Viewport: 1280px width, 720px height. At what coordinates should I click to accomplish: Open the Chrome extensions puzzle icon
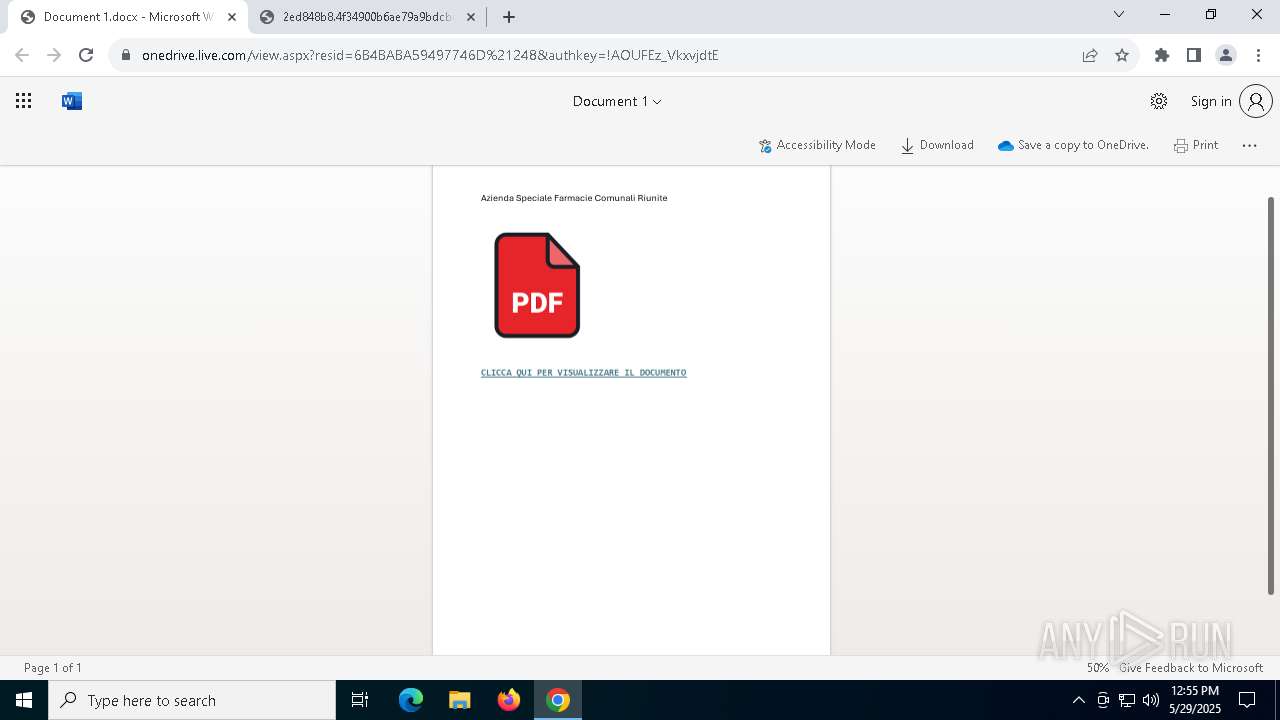[1162, 55]
